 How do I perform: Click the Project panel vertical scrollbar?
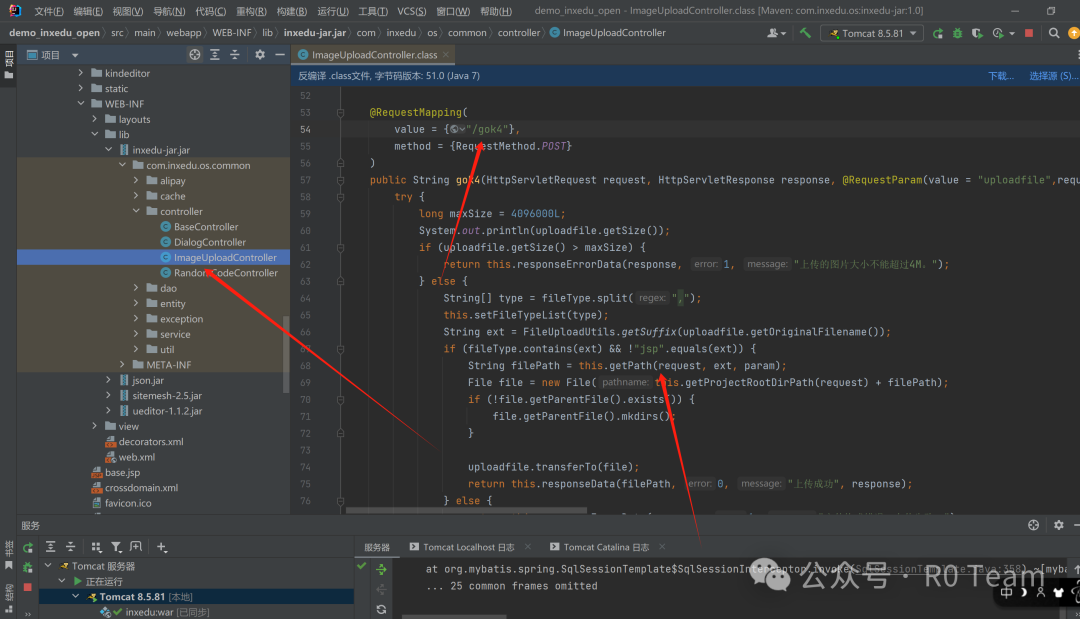pyautogui.click(x=286, y=354)
